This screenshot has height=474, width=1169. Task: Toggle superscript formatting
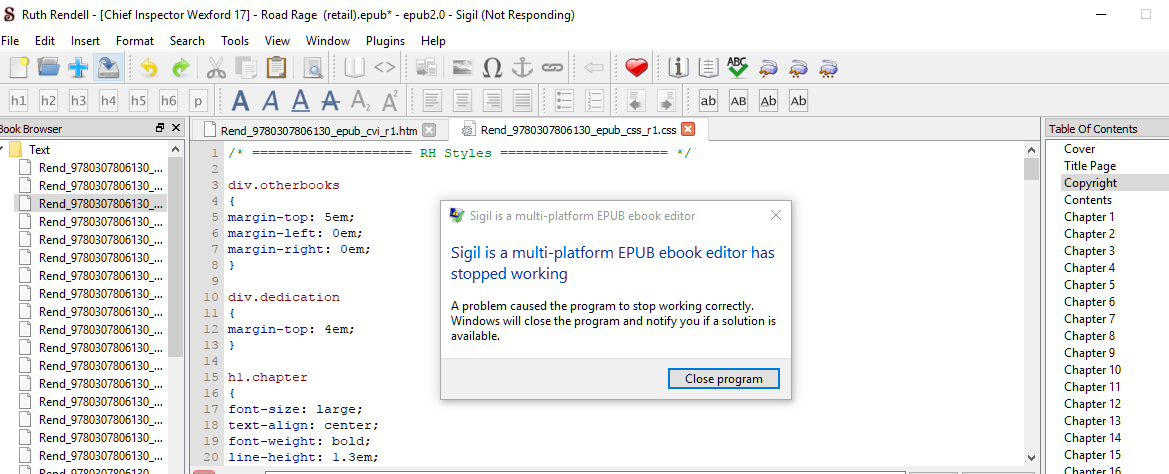pos(390,101)
